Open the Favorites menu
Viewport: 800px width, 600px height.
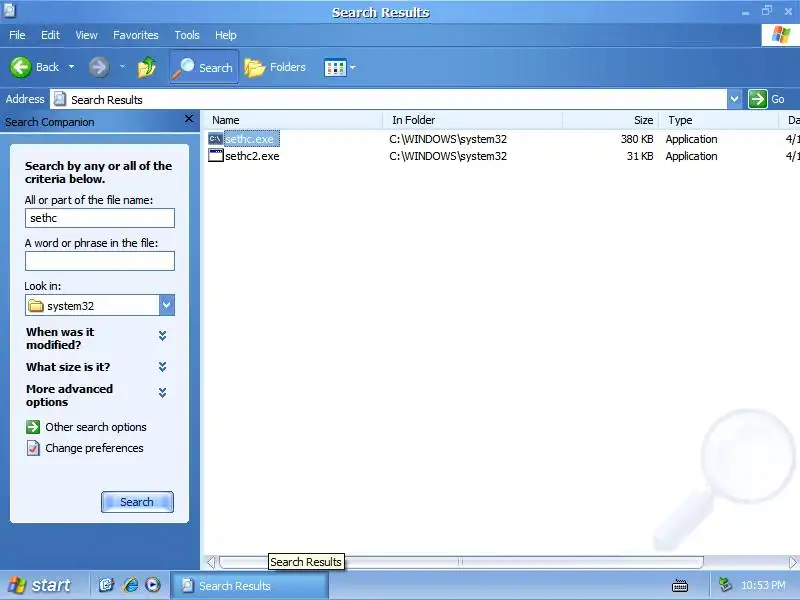(x=136, y=35)
